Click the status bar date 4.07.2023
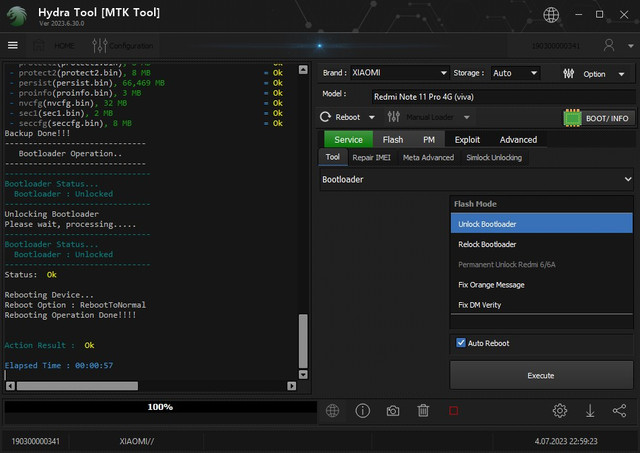This screenshot has width=640, height=453. coord(566,441)
